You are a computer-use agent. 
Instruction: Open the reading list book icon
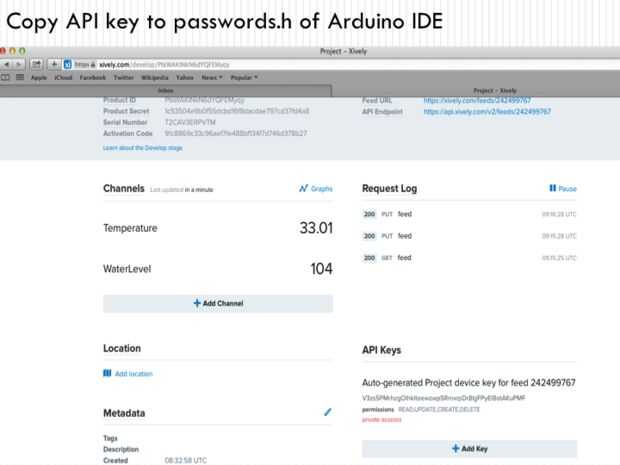(x=7, y=76)
